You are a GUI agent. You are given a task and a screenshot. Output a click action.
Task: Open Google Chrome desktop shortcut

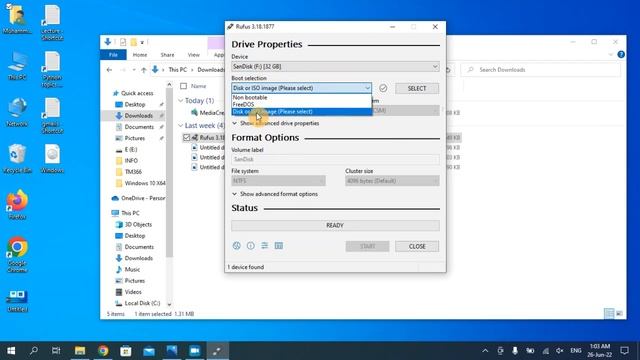(17, 253)
